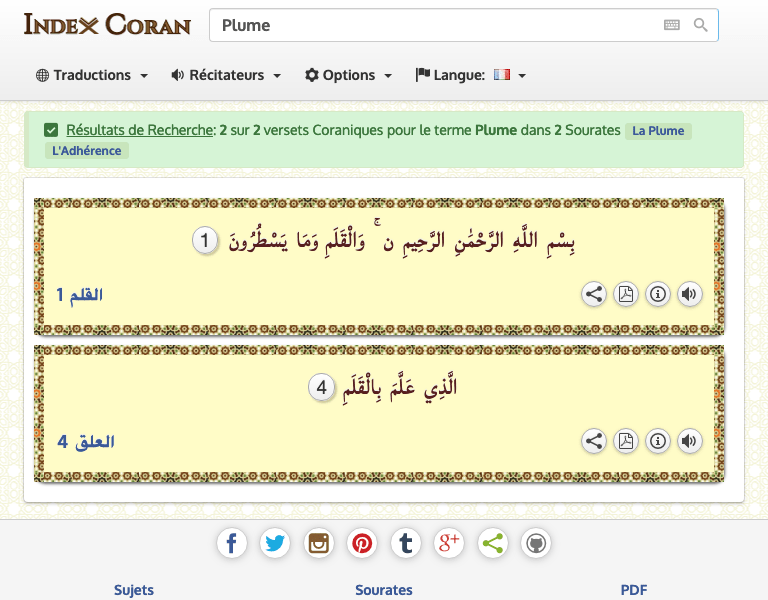Play audio for verse Al-Qalam 1

(689, 294)
